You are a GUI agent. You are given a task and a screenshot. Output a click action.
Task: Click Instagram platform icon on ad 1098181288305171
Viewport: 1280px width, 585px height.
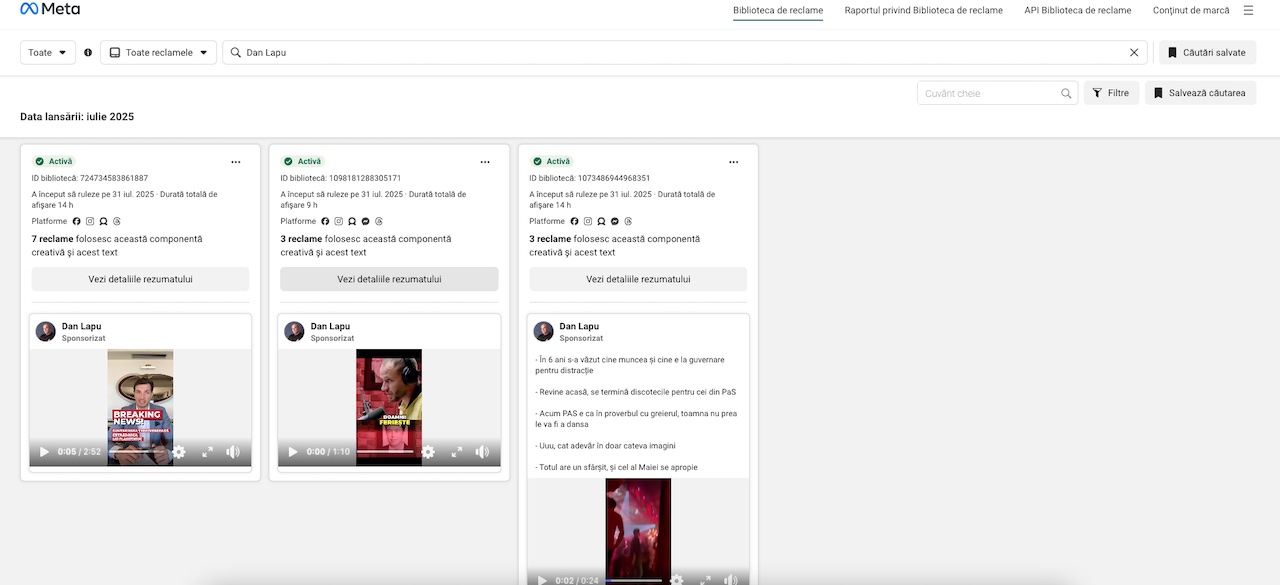[339, 222]
